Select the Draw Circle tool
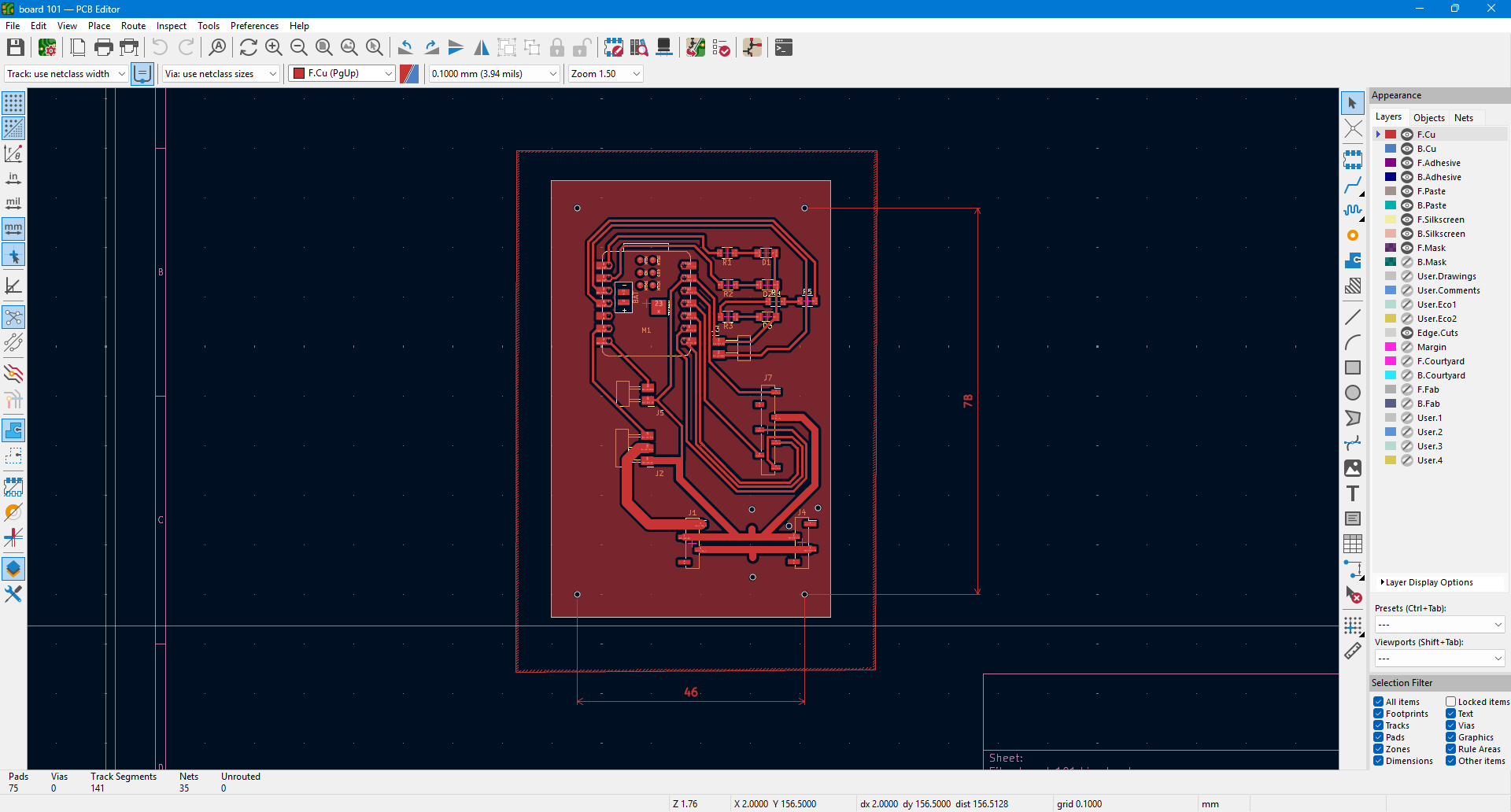The image size is (1511, 812). (x=1353, y=393)
